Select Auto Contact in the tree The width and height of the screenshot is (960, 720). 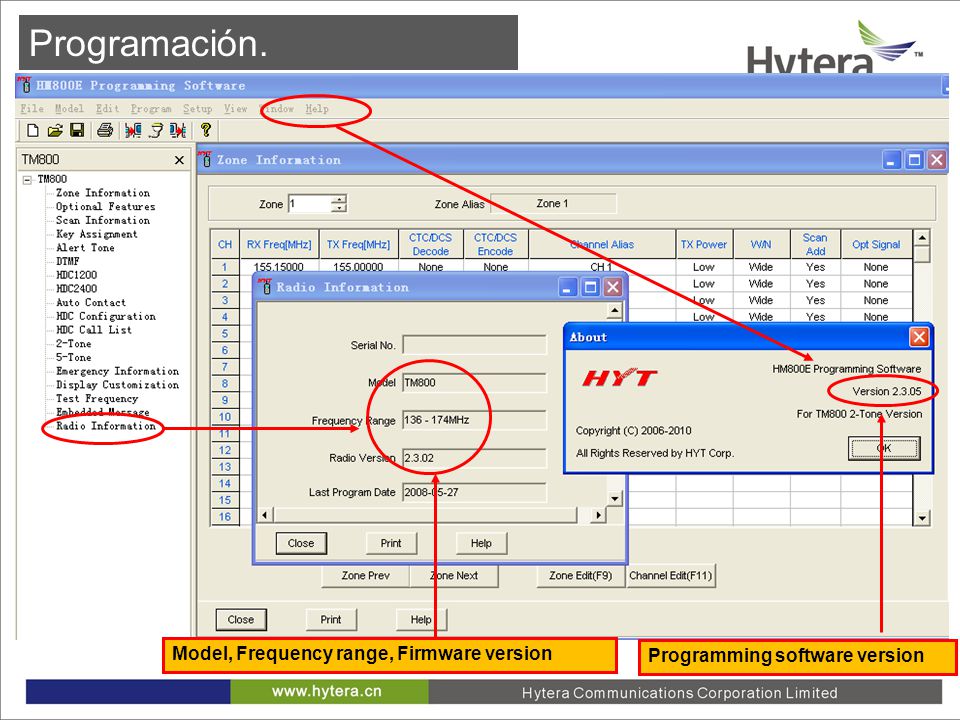(x=91, y=302)
